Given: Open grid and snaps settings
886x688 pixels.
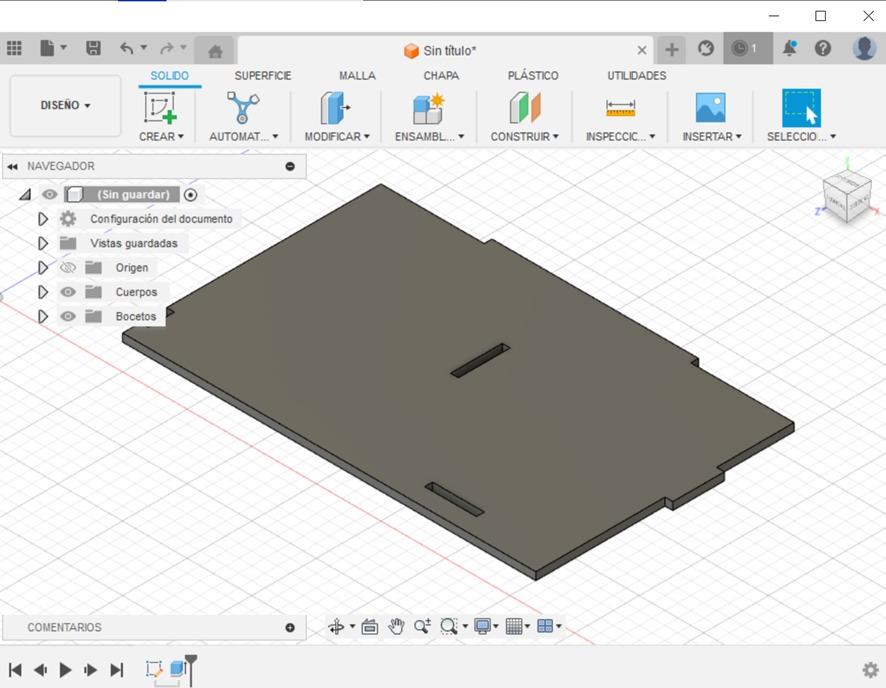Looking at the screenshot, I should (x=514, y=626).
